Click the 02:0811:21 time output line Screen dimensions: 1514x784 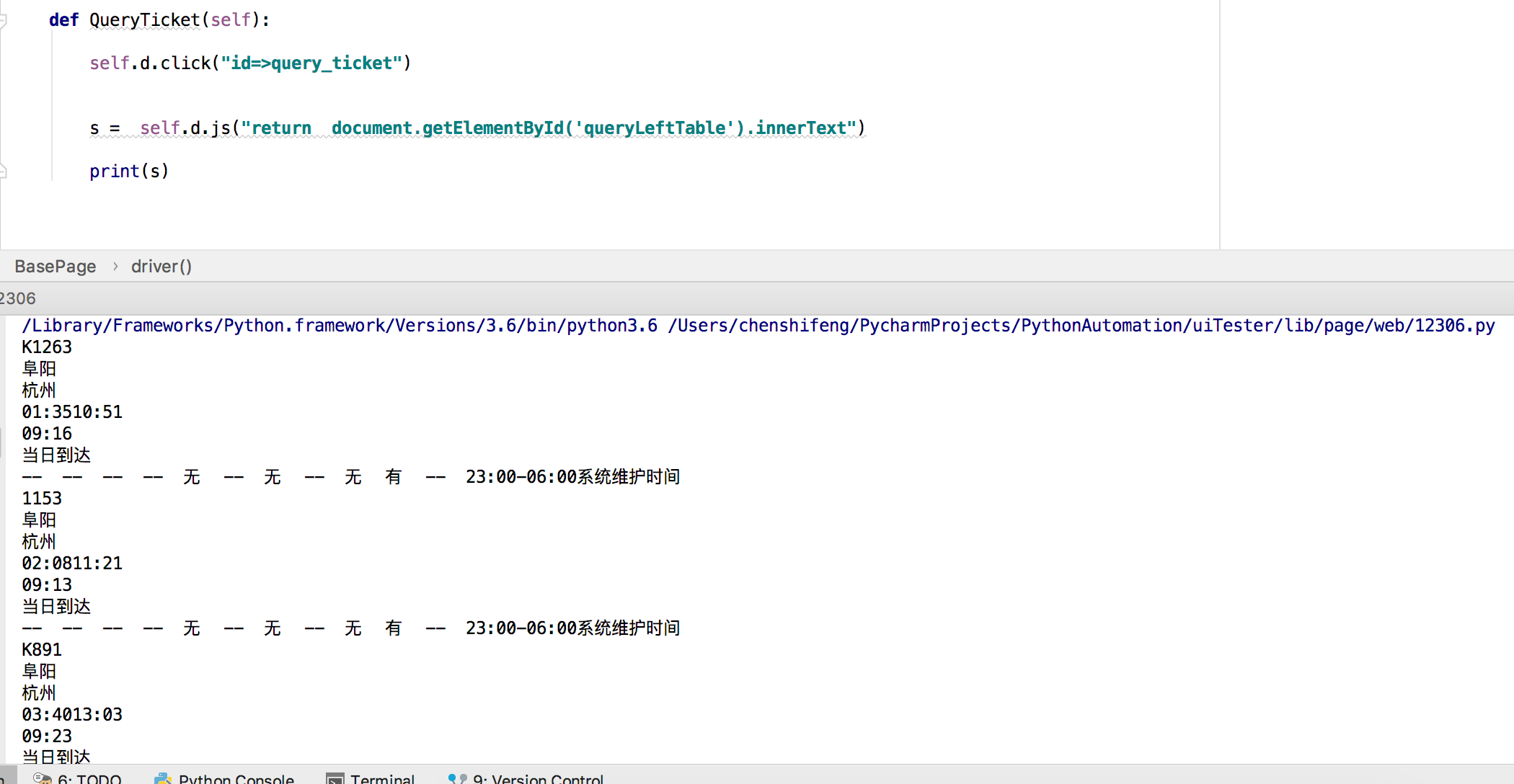click(x=72, y=563)
